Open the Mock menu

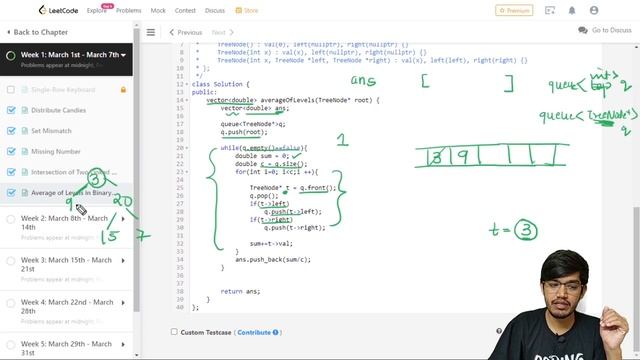[x=158, y=11]
